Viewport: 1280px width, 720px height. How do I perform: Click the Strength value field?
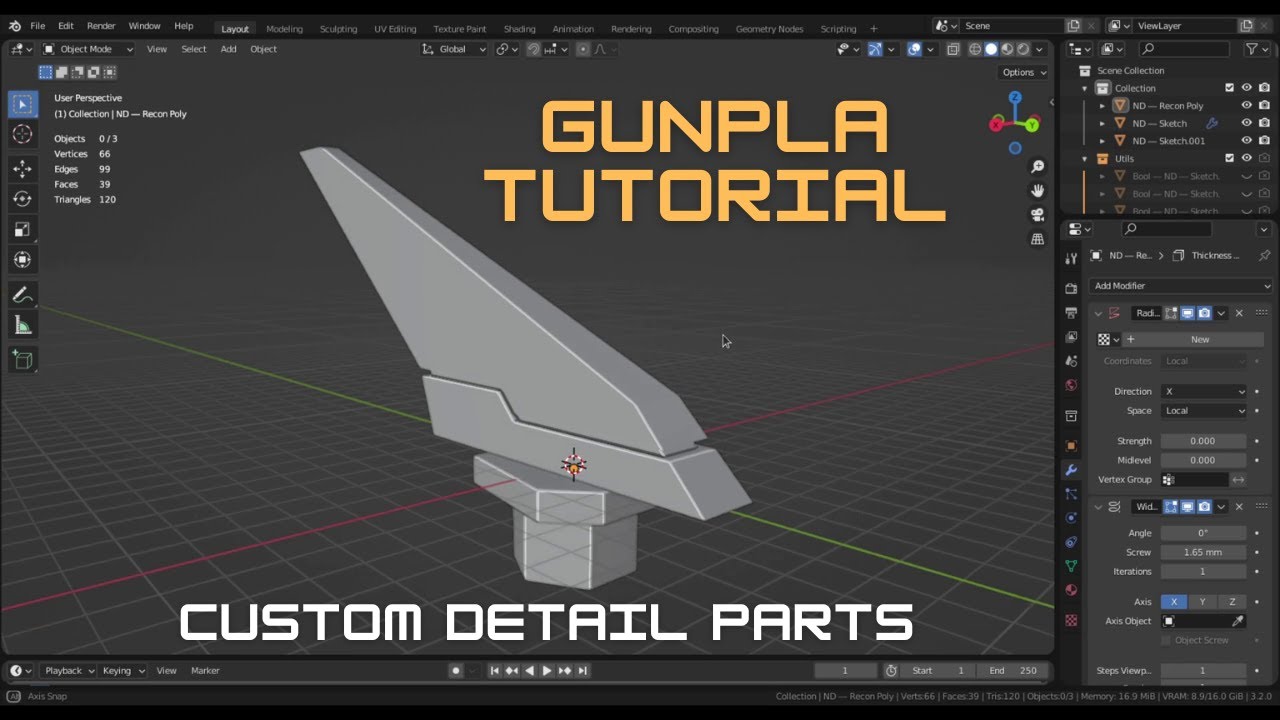click(x=1203, y=441)
